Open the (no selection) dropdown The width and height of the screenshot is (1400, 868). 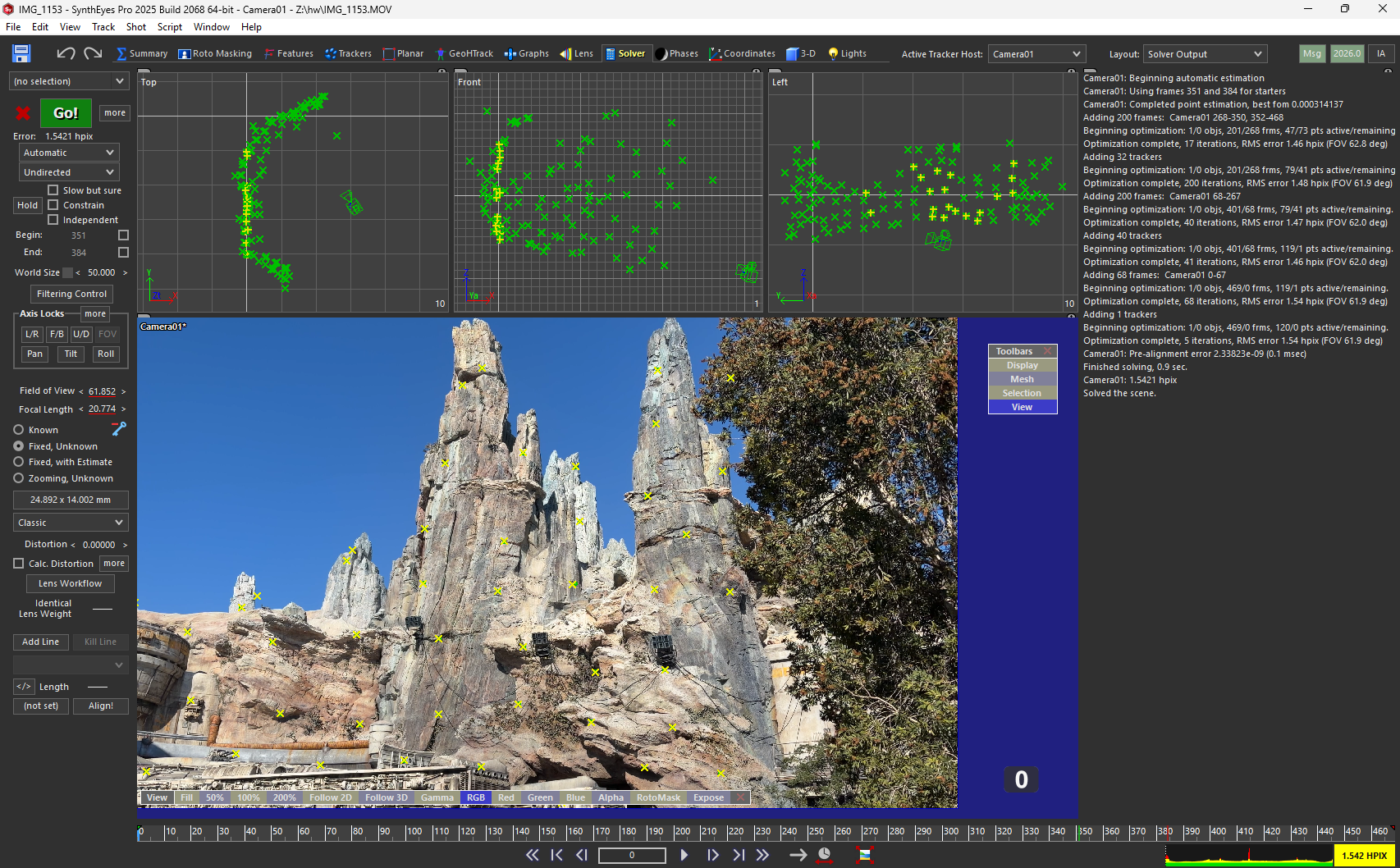69,81
